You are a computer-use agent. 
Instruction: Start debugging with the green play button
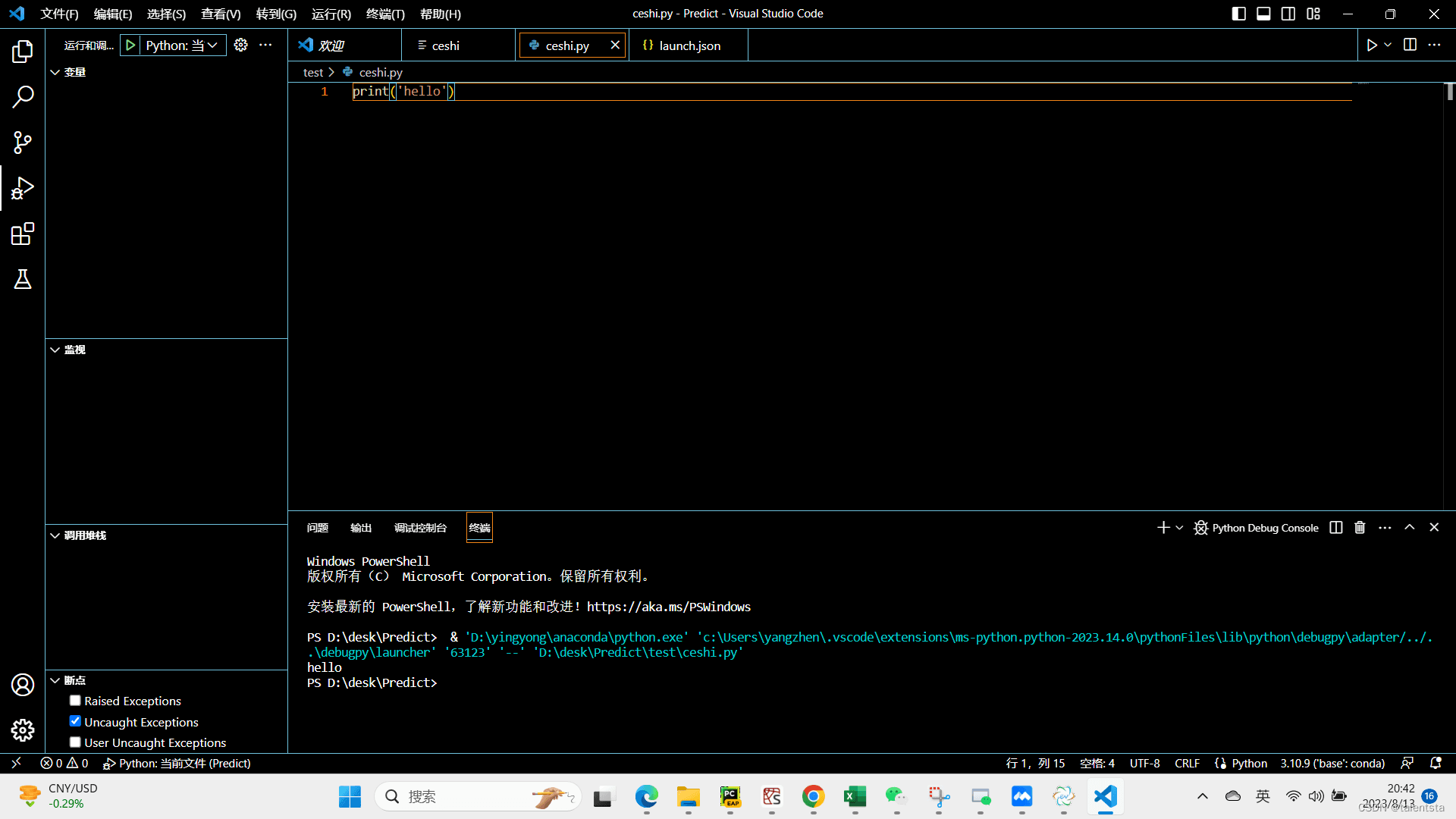tap(130, 45)
